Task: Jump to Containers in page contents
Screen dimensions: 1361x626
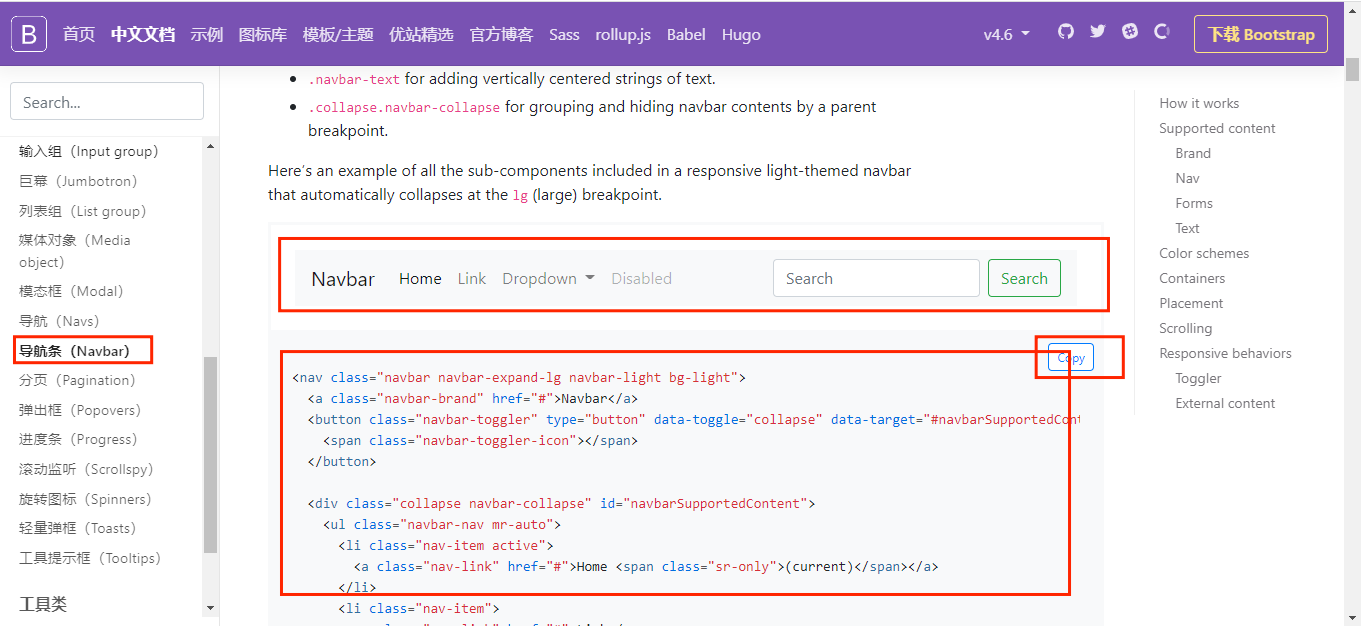Action: click(x=1192, y=278)
